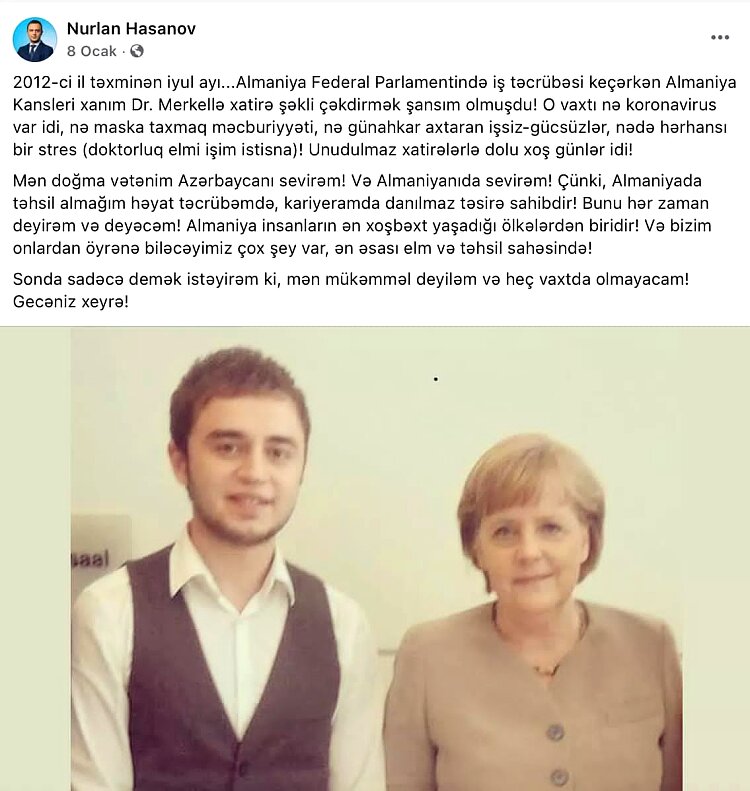Click the globe public audience icon
Image resolution: width=750 pixels, height=791 pixels.
click(137, 51)
